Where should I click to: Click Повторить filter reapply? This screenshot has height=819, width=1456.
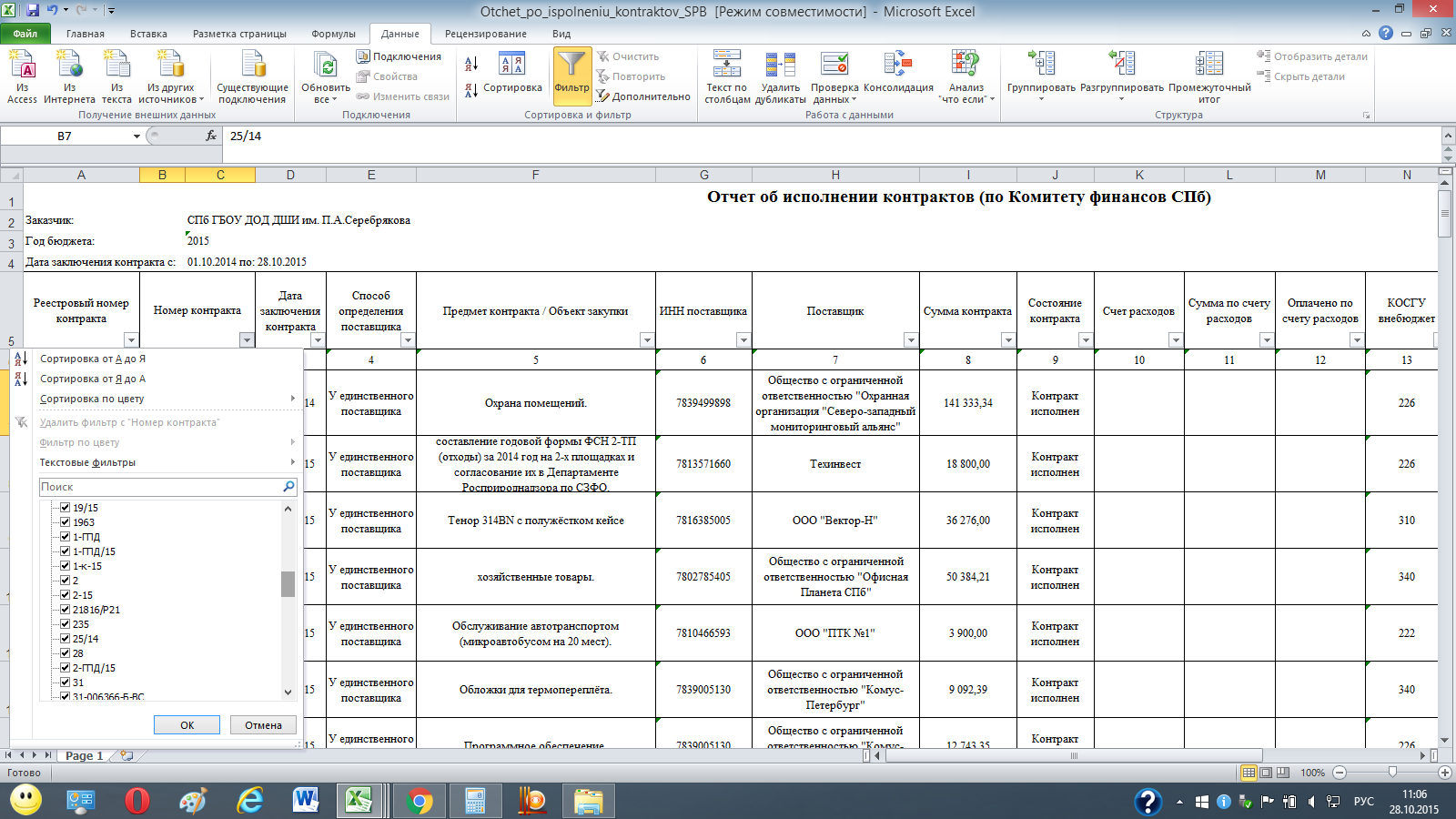(x=631, y=76)
